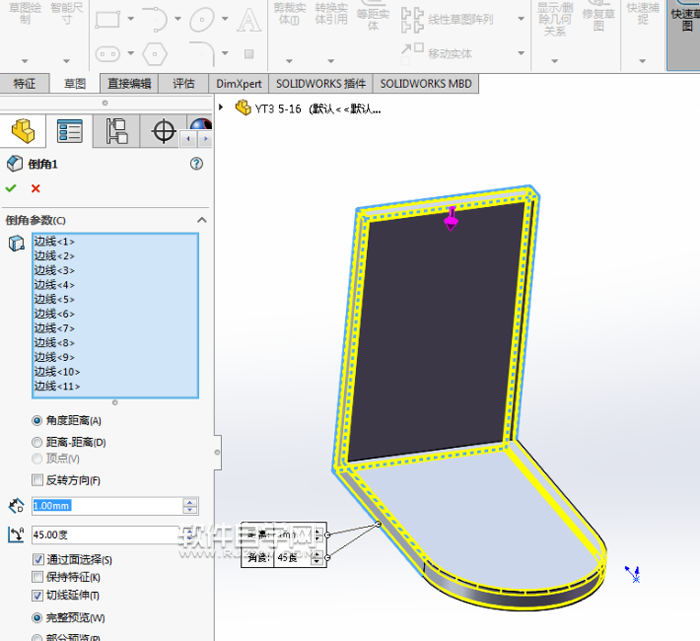Open help for the 倒角1 feature
Screen dimensions: 700x641
tap(196, 164)
